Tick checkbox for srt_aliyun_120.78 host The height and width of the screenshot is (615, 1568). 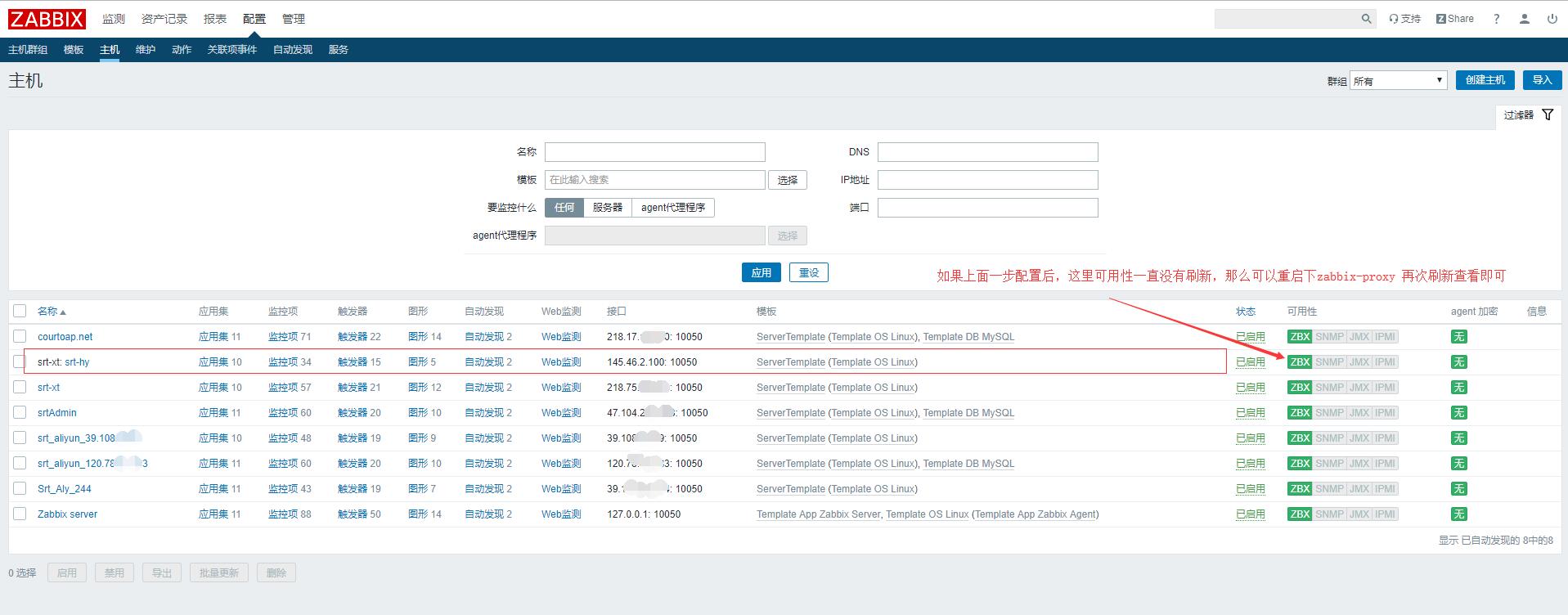pyautogui.click(x=20, y=463)
